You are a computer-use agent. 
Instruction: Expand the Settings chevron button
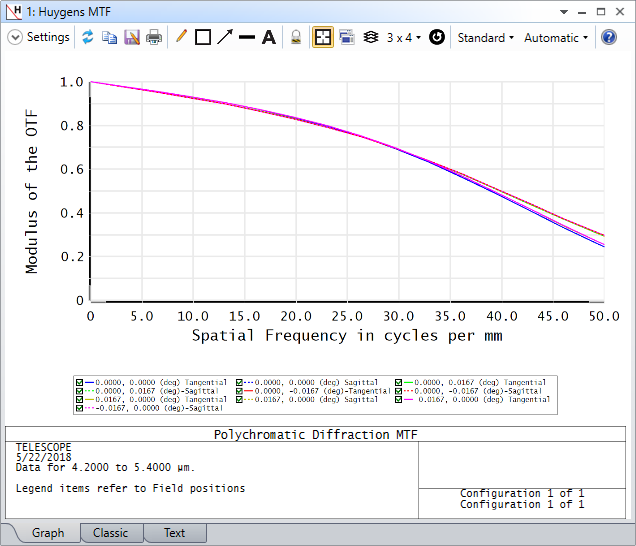(15, 37)
